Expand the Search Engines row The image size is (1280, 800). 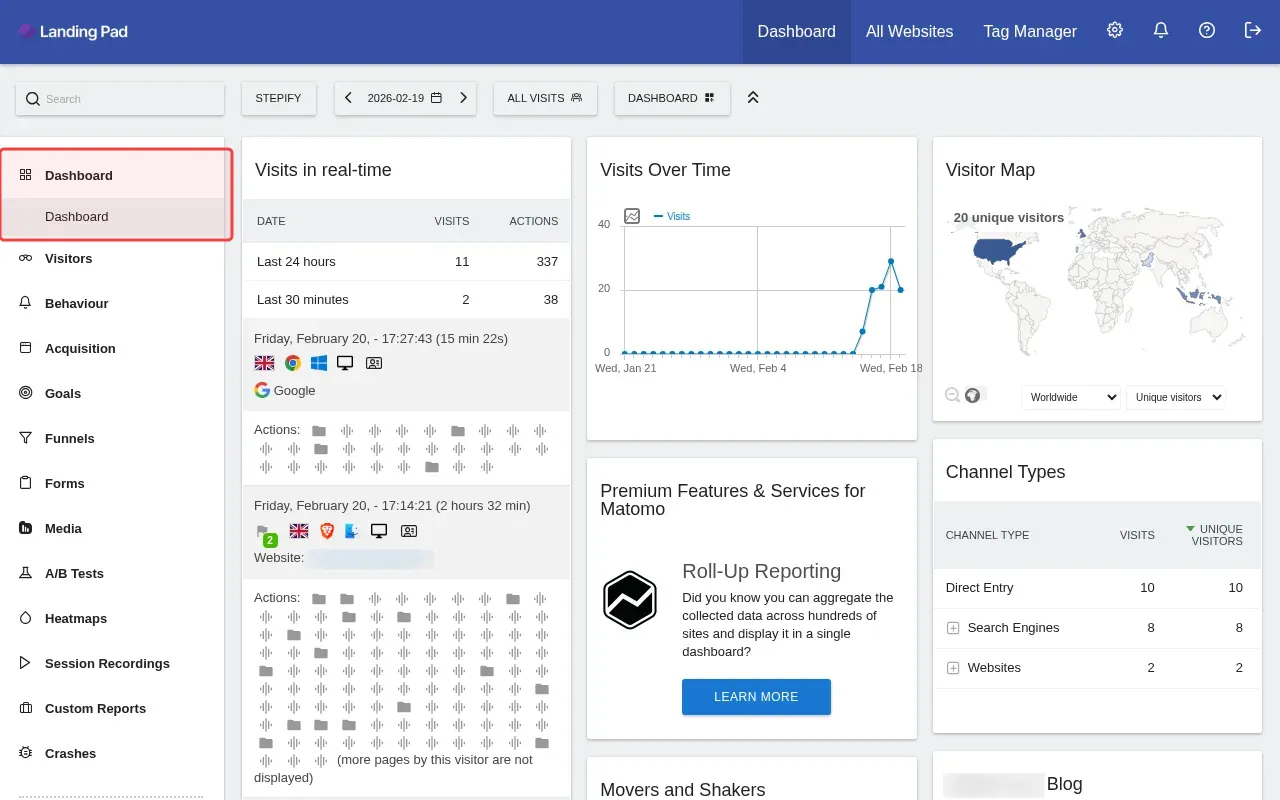click(x=953, y=628)
